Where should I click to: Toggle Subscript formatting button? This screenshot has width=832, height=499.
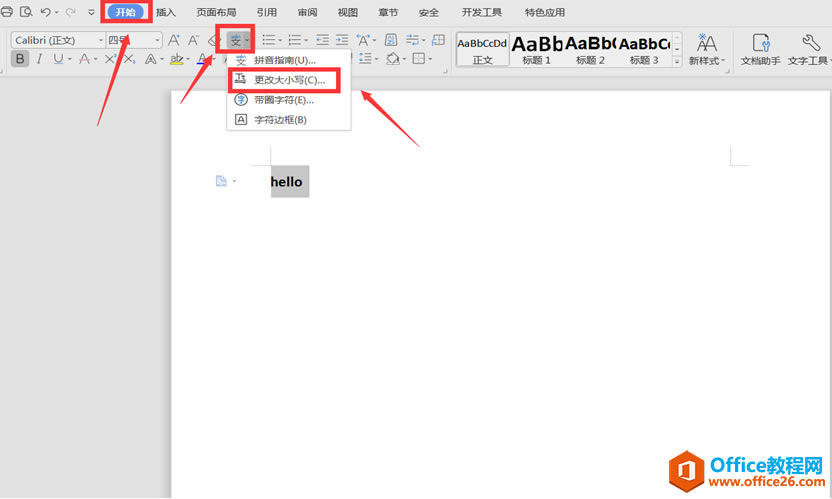[x=129, y=59]
